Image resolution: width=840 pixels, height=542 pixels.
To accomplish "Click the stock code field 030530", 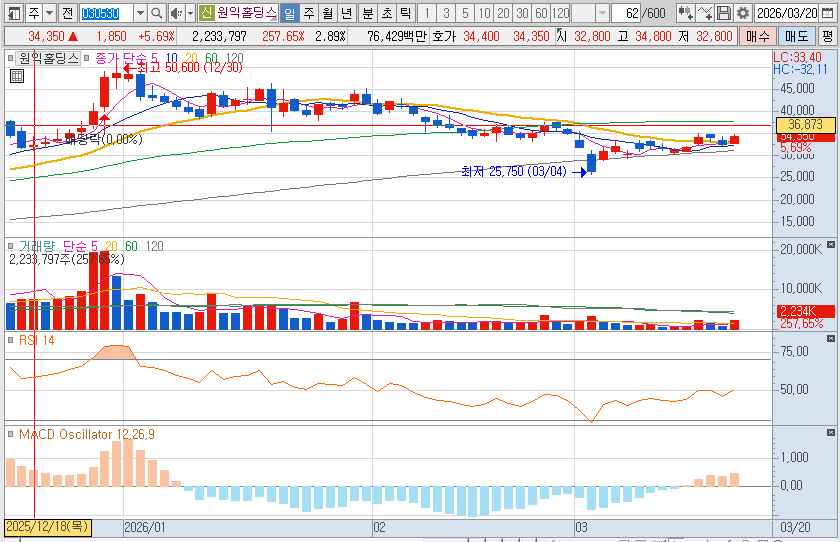I will click(x=106, y=13).
